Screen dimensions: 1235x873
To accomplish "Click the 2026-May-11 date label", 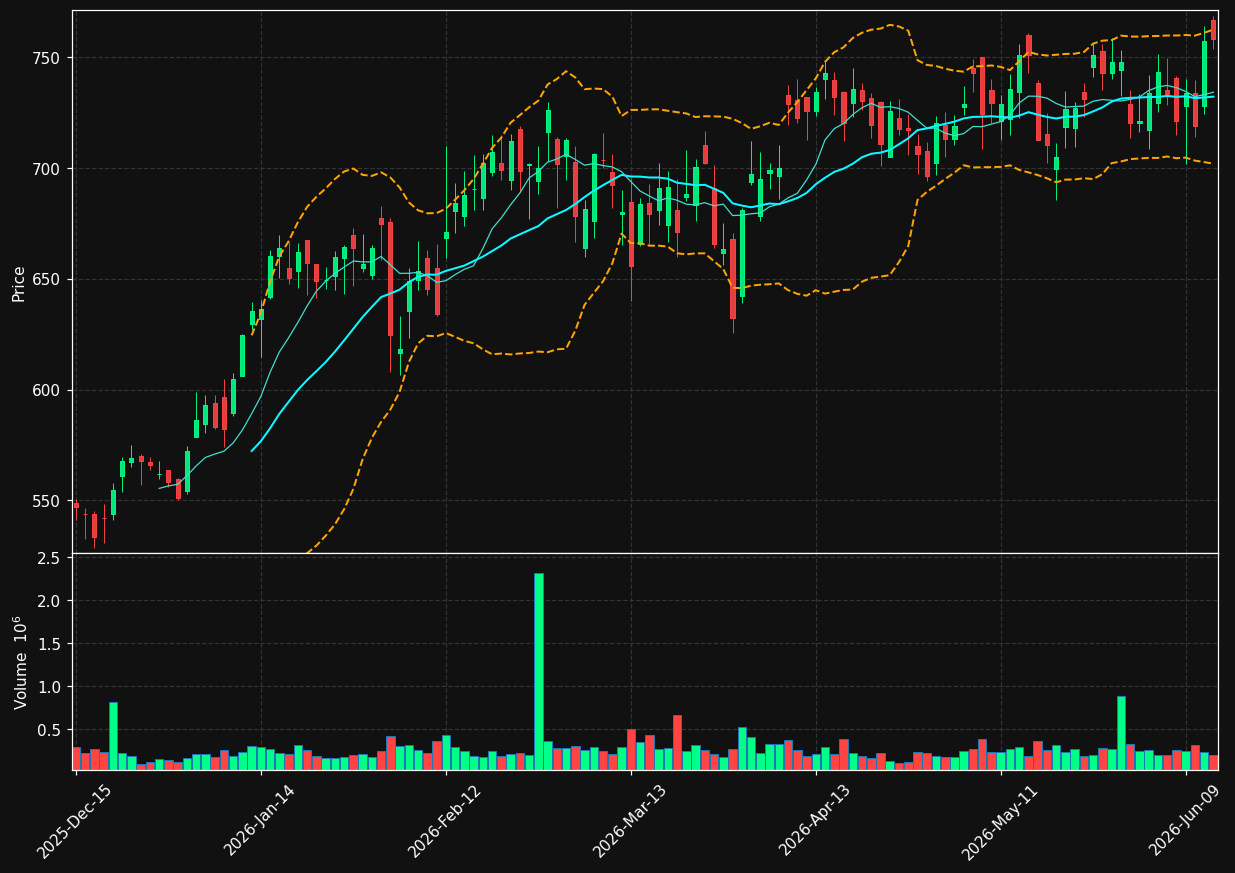I will (1000, 820).
